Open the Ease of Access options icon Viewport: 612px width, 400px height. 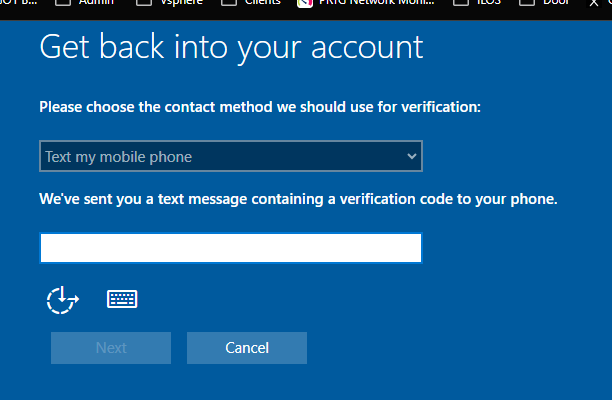pyautogui.click(x=62, y=300)
